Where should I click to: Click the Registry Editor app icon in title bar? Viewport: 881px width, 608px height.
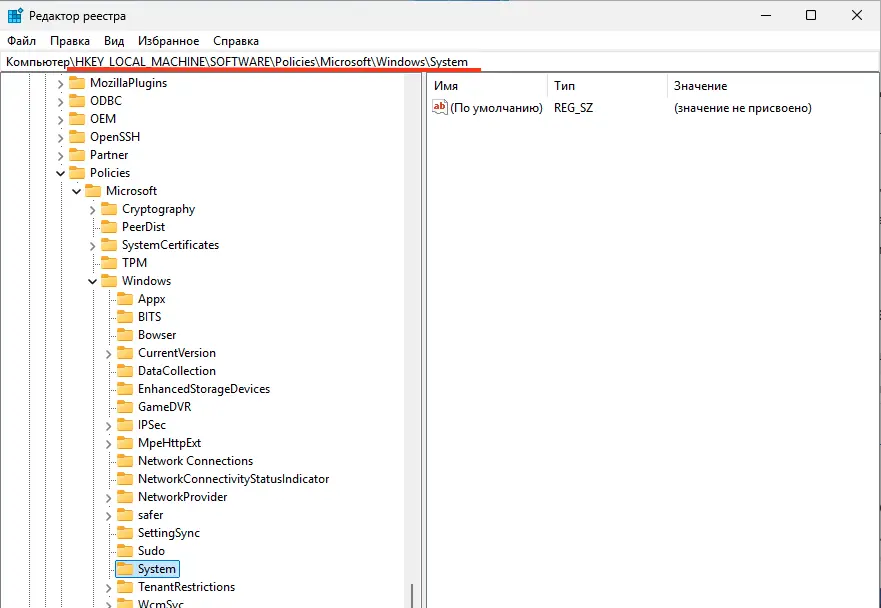coord(15,15)
